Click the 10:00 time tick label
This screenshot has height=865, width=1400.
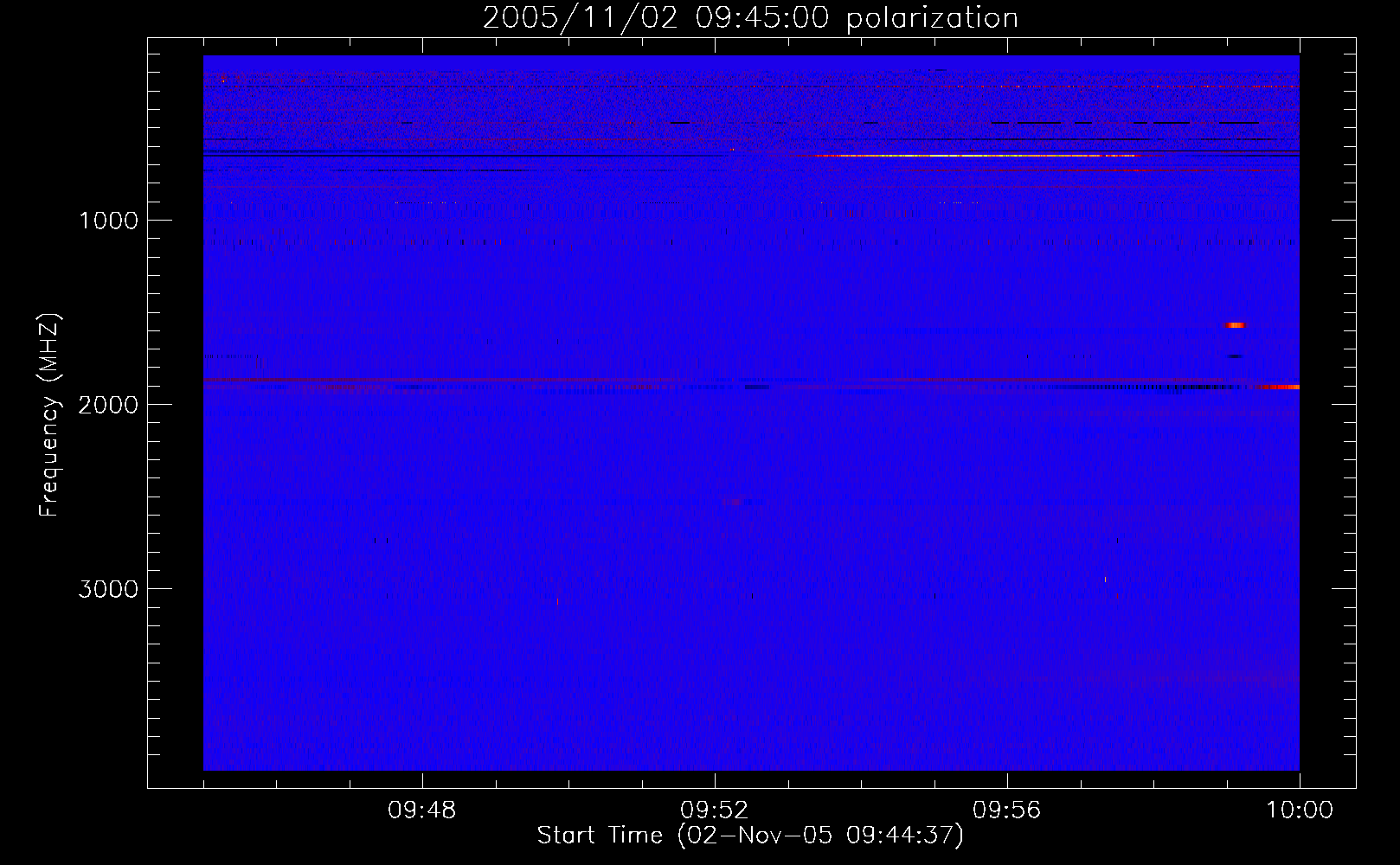tap(1300, 811)
